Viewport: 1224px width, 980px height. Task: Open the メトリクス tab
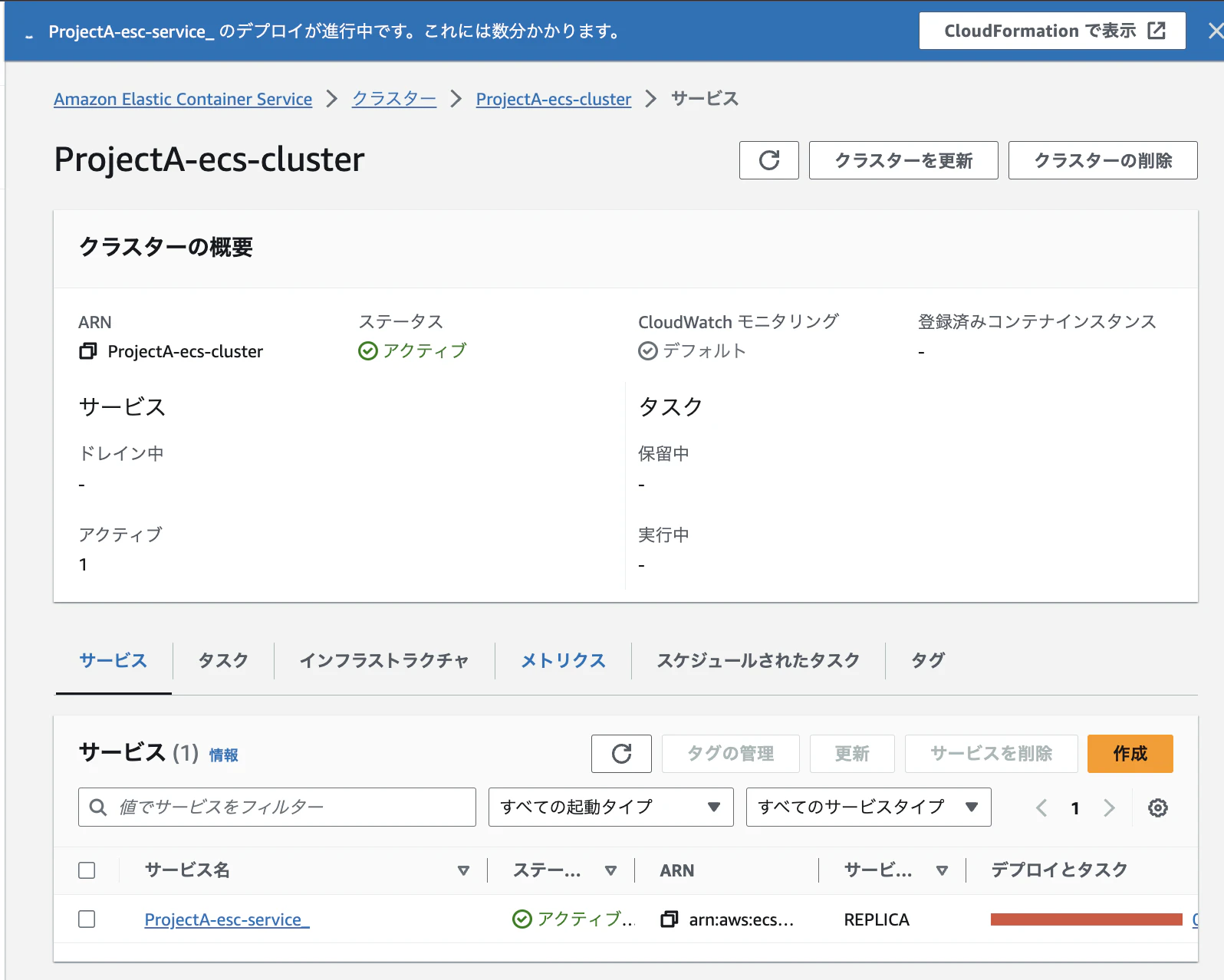click(564, 660)
